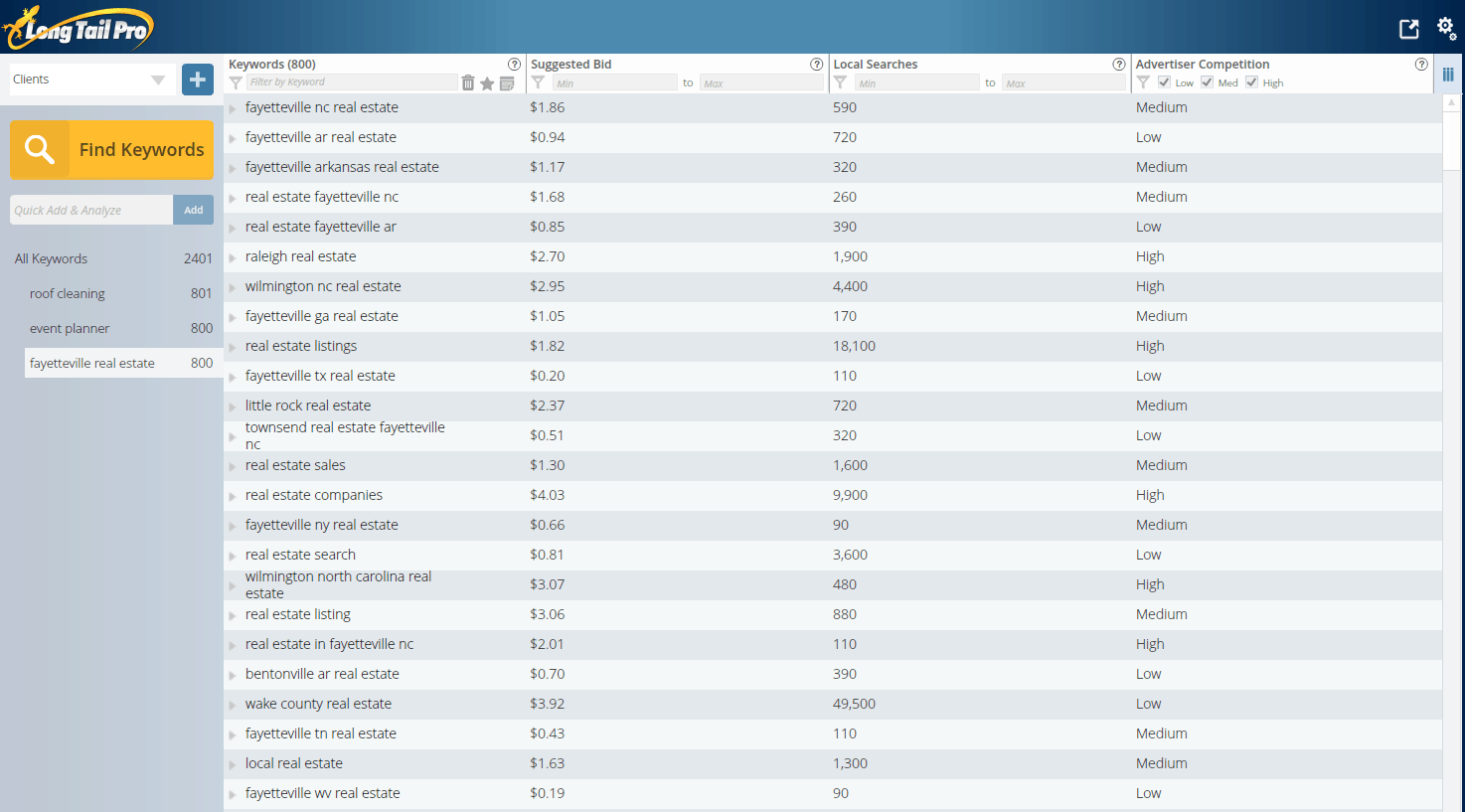
Task: Sort by the Advertiser Competition column header
Action: click(1203, 64)
